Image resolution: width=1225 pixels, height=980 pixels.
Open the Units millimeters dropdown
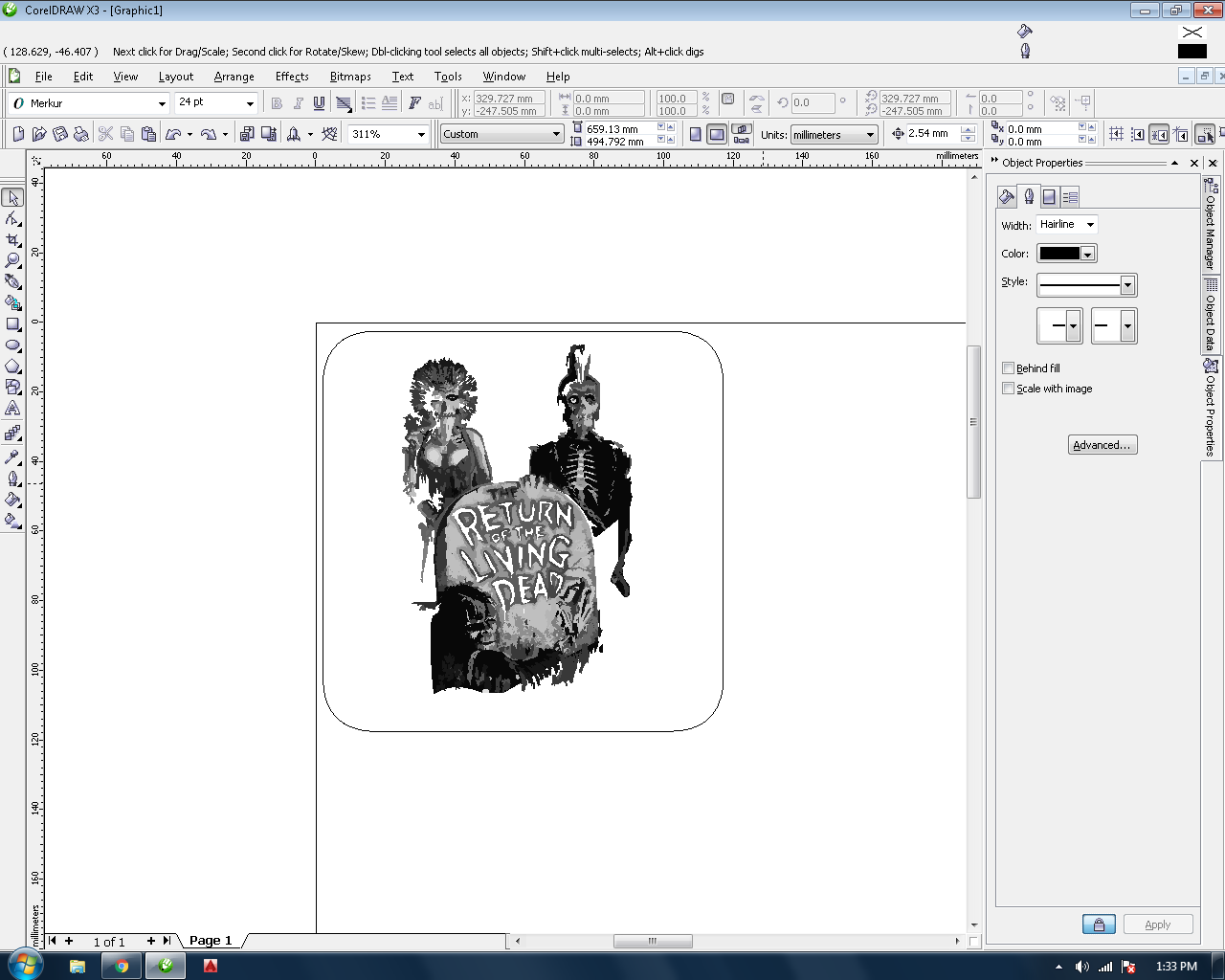870,135
